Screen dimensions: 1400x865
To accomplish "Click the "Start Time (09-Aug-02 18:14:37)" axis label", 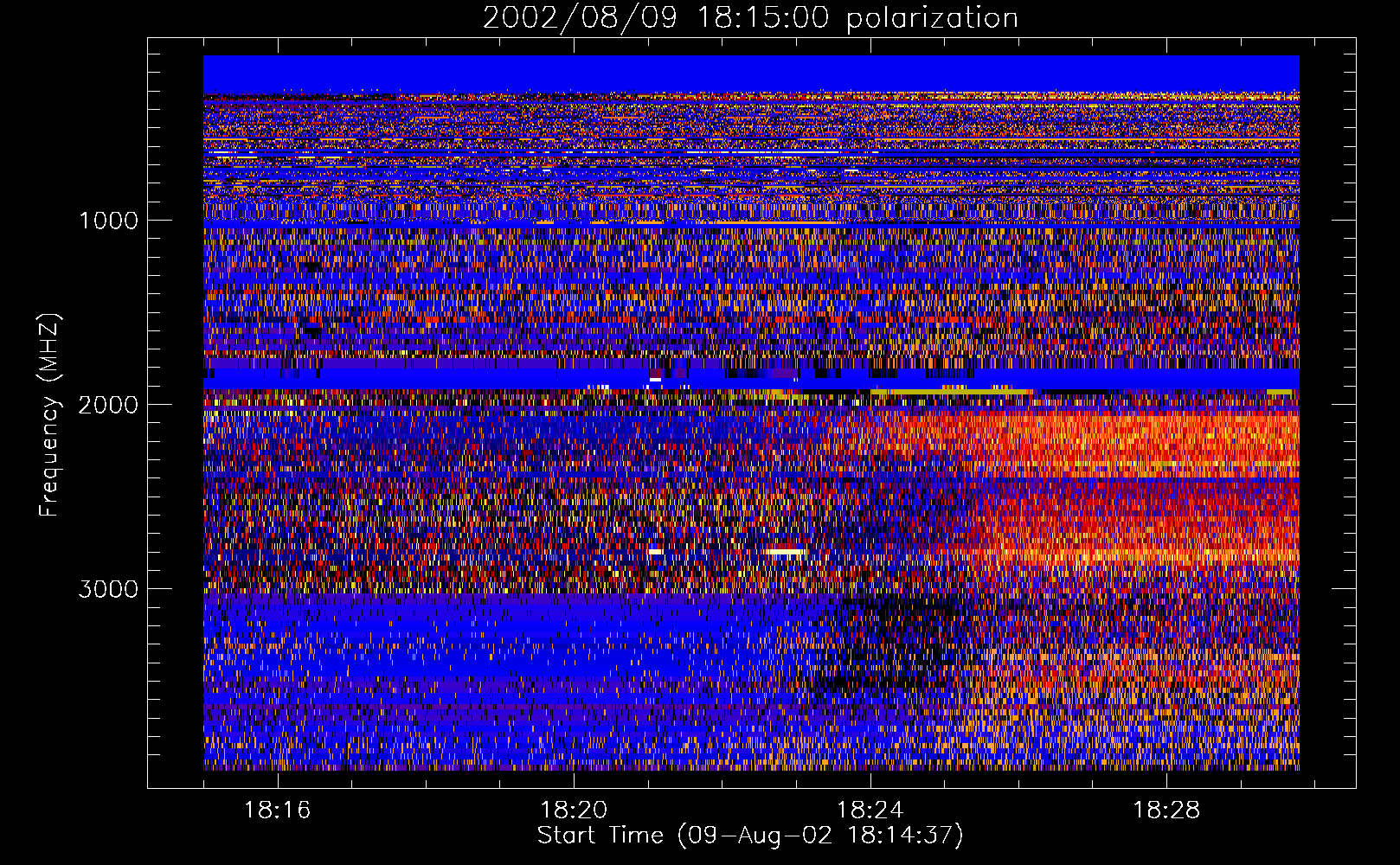I will pos(750,836).
